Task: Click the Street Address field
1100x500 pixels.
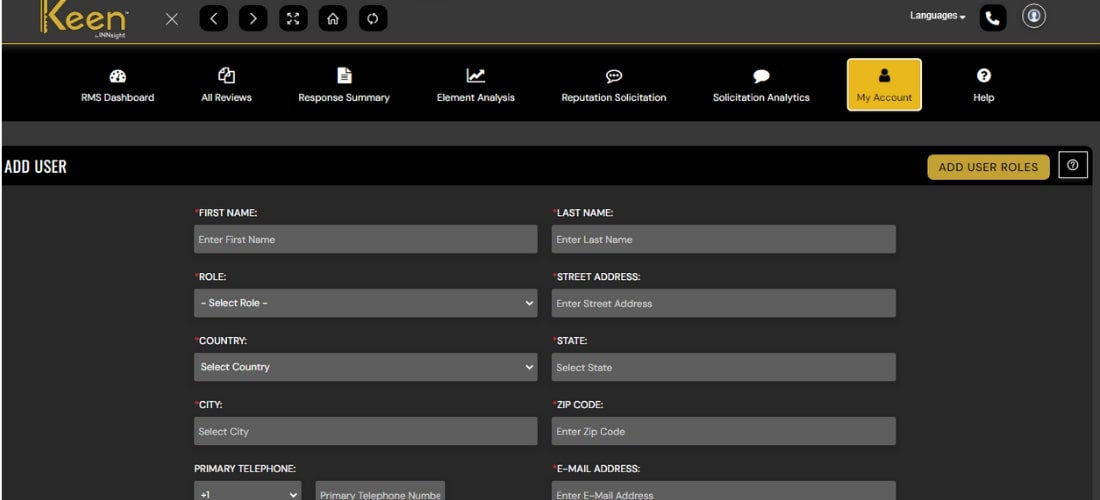Action: pyautogui.click(x=723, y=303)
